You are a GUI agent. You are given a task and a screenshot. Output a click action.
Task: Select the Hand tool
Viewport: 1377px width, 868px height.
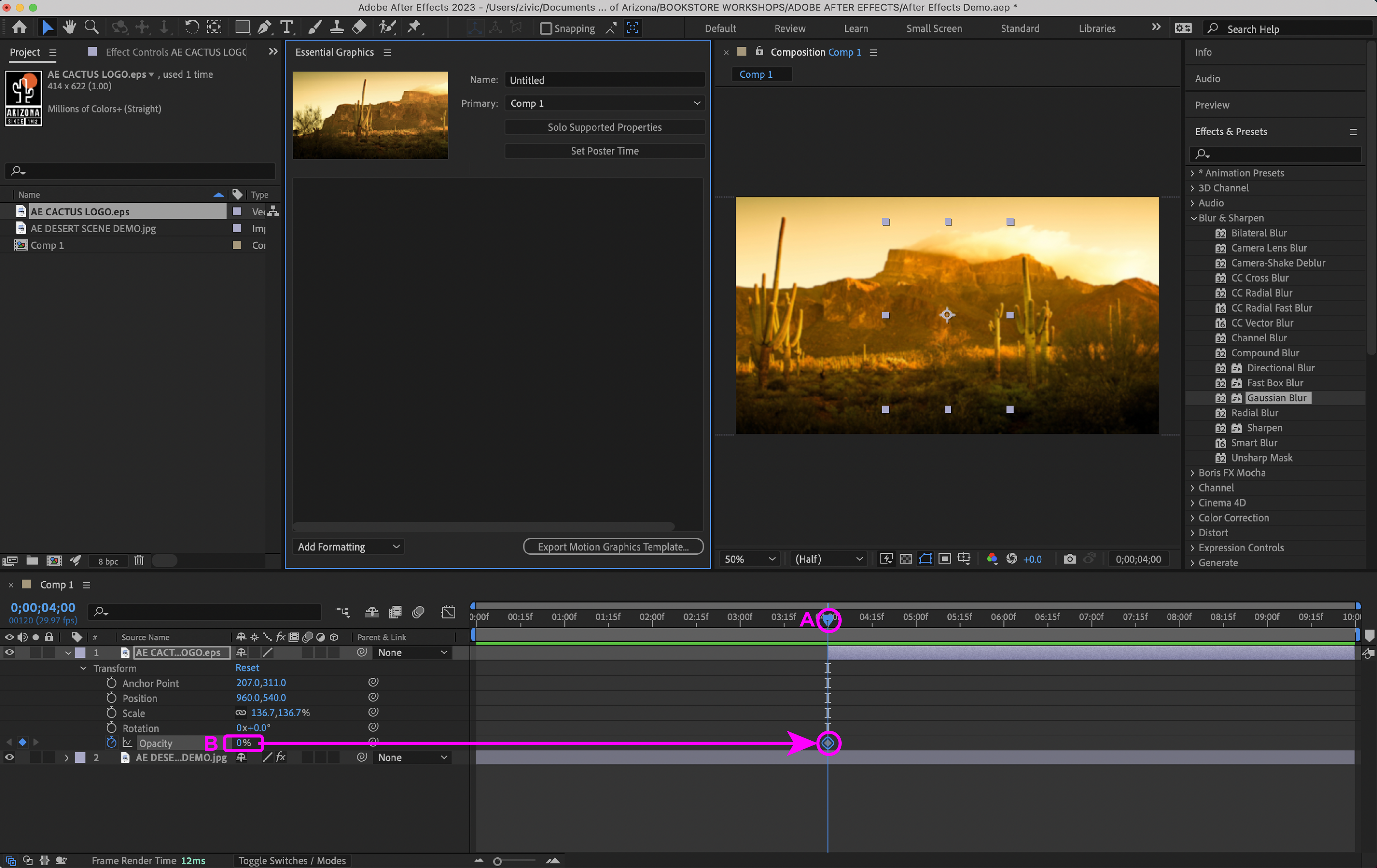[x=69, y=27]
